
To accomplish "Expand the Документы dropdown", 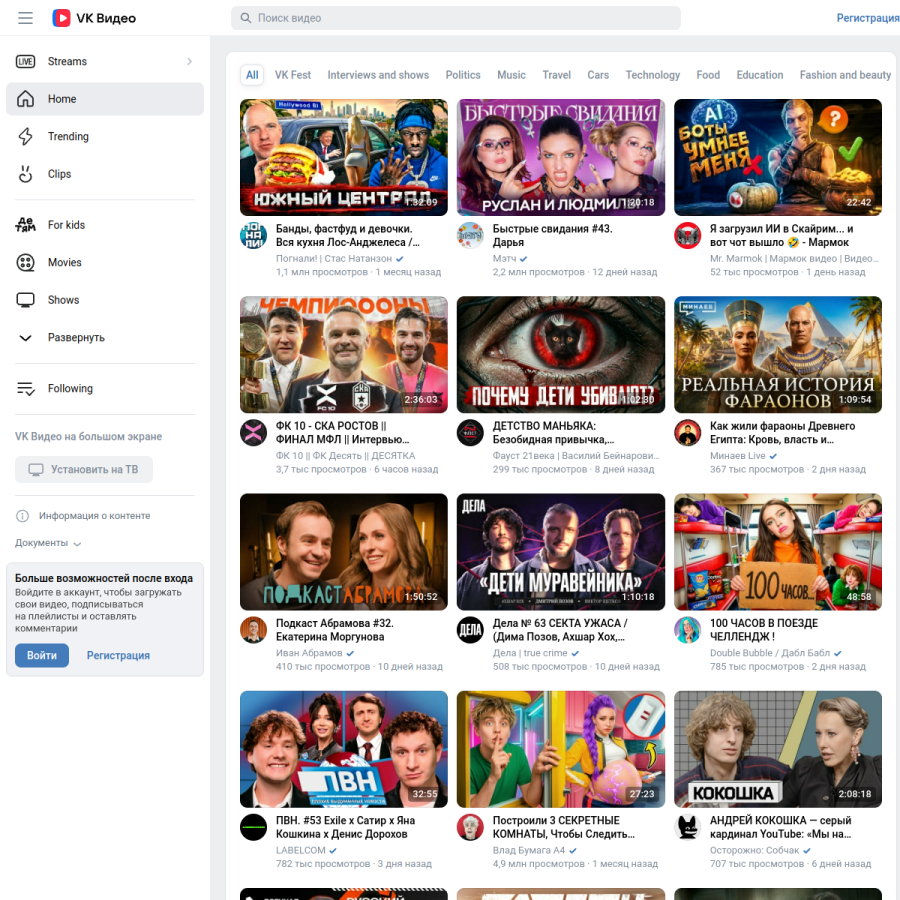I will coord(48,543).
